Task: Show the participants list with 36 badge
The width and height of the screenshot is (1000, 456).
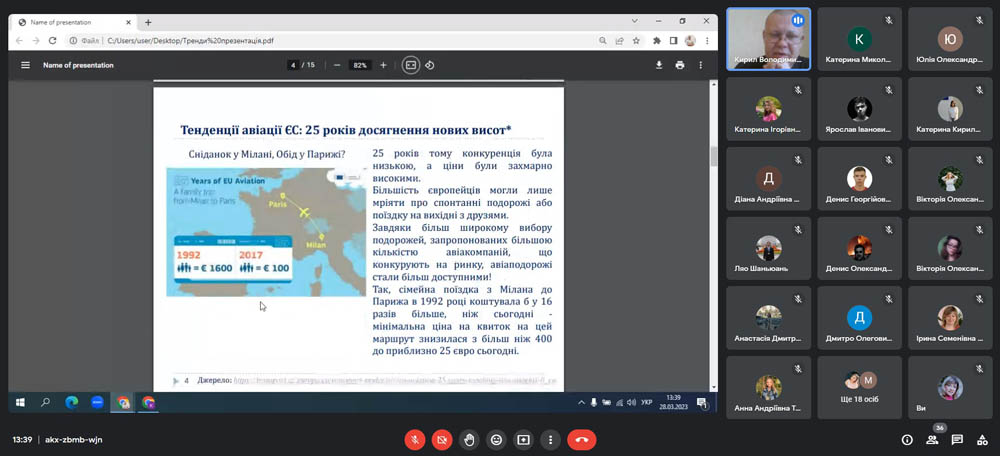Action: tap(932, 439)
